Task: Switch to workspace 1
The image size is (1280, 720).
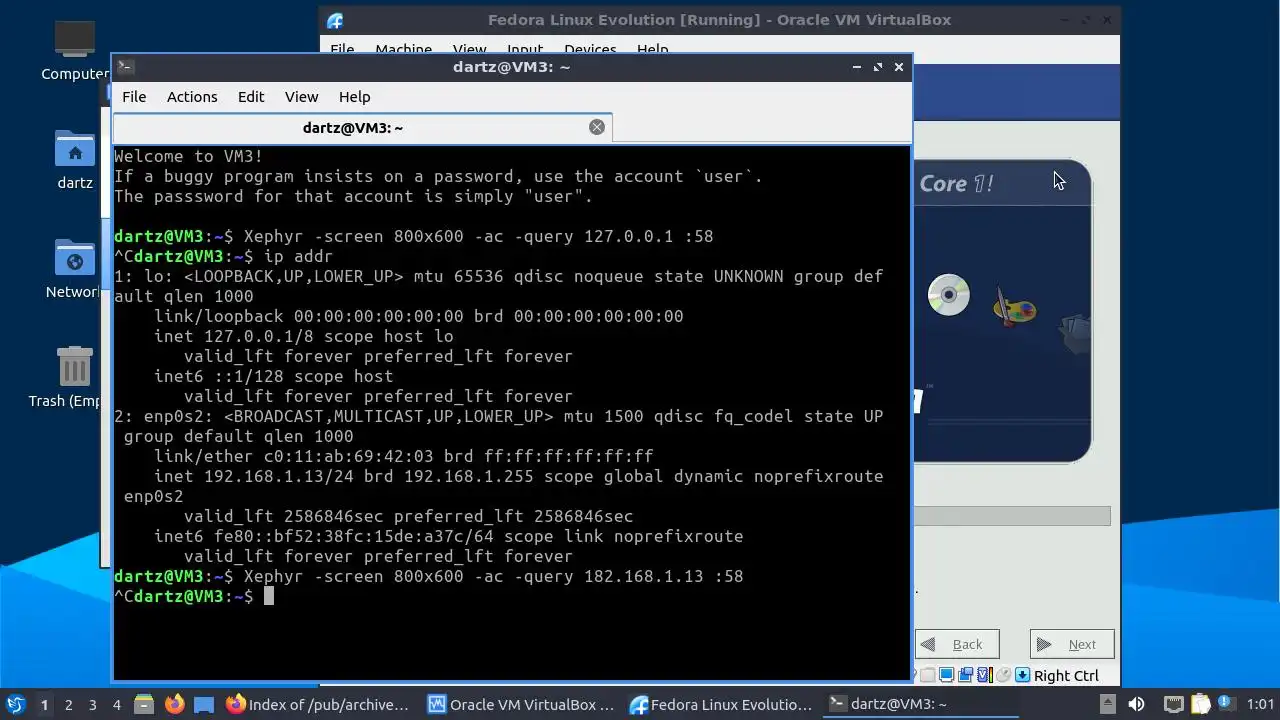Action: (44, 704)
